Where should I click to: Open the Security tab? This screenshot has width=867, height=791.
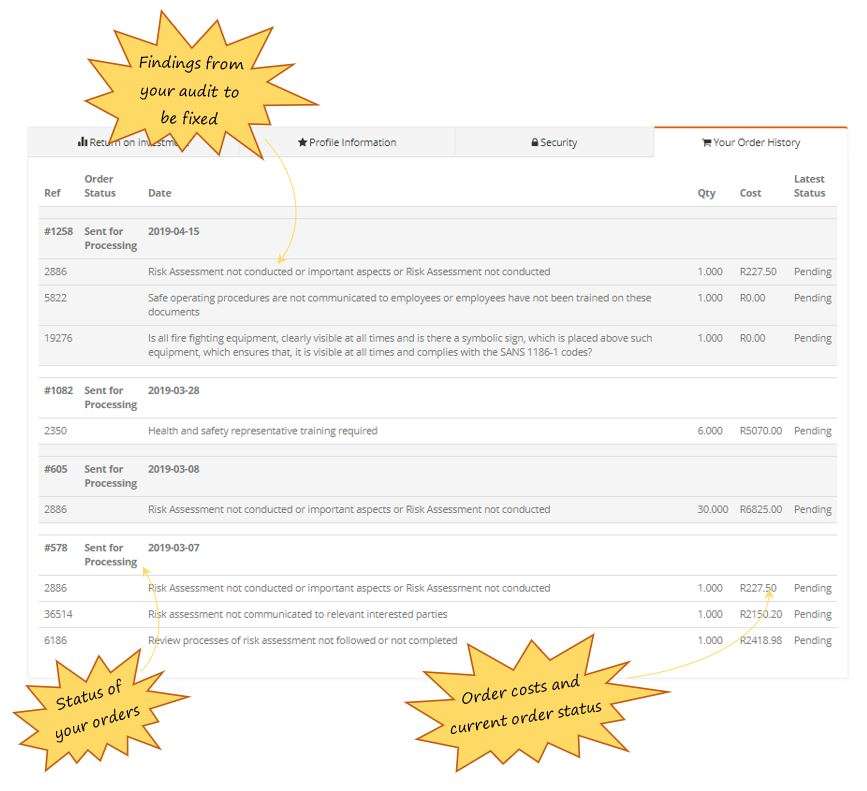click(555, 142)
